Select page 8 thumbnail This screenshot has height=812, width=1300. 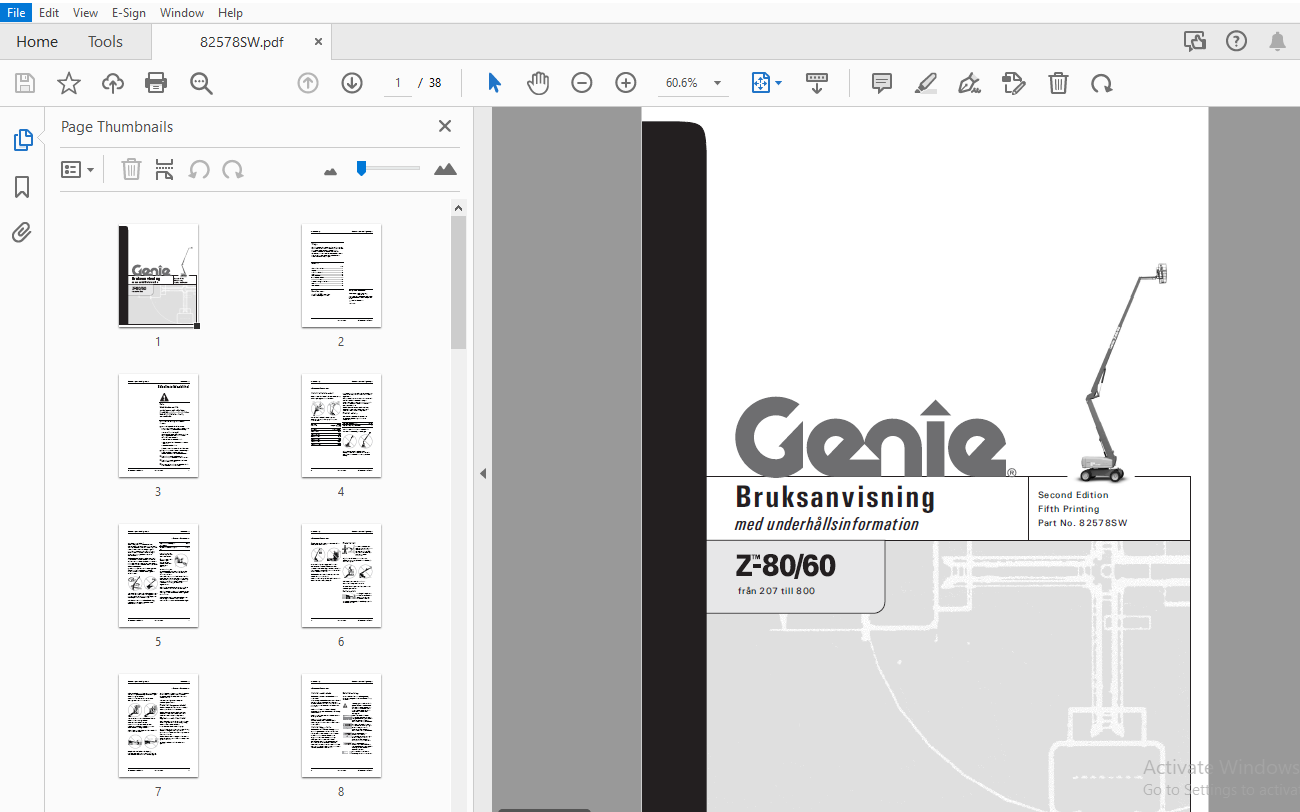[341, 726]
